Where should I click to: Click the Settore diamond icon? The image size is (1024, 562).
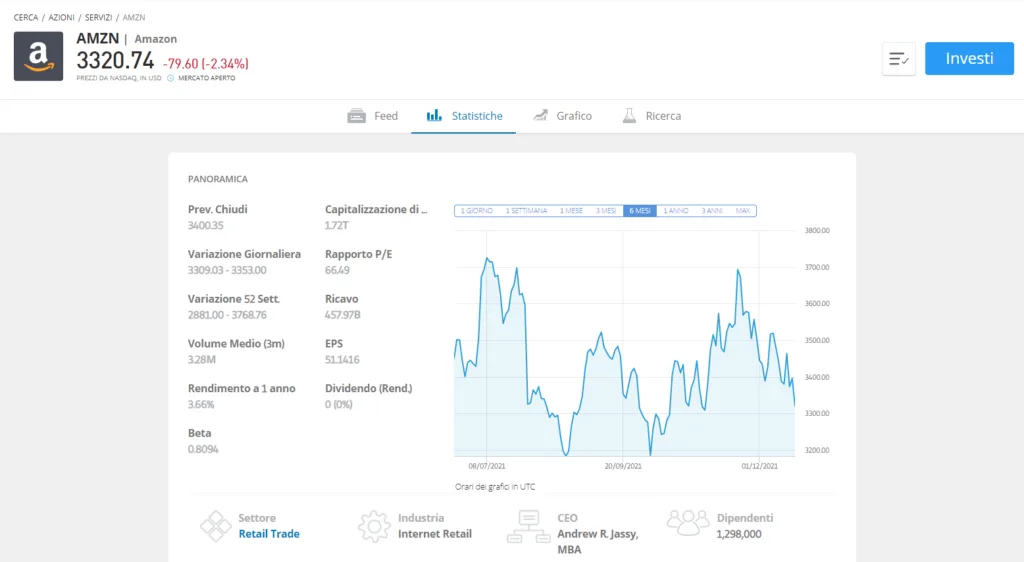[216, 526]
